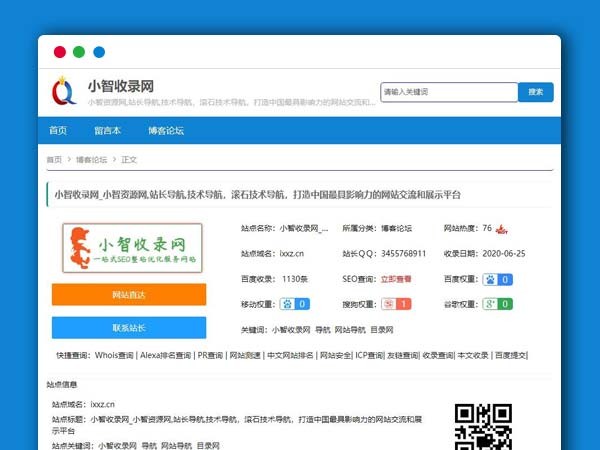This screenshot has width=600, height=450.
Task: Click the QR code image
Action: (483, 427)
